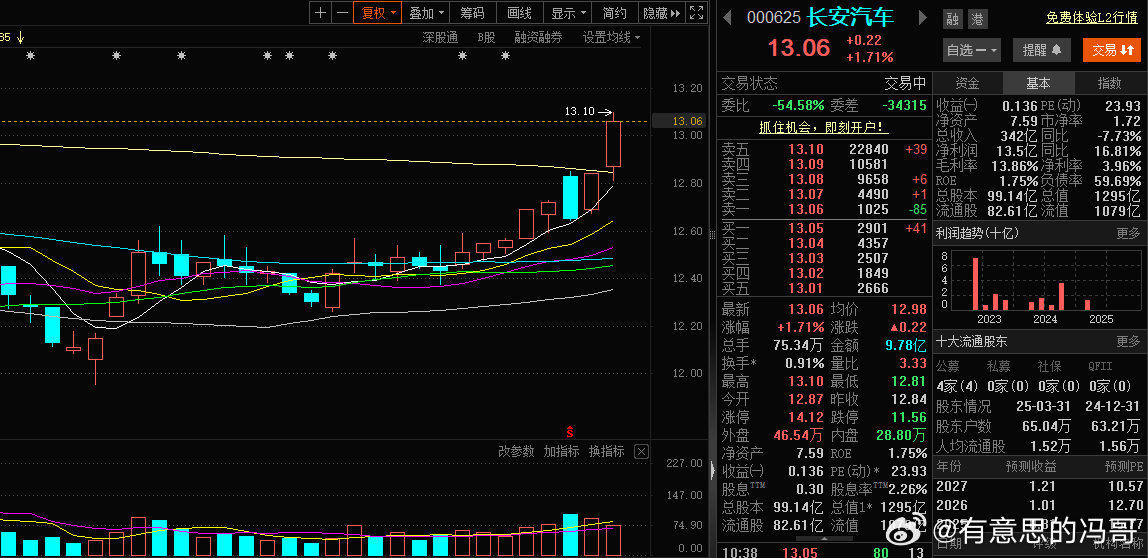Click the 融资融券 tag
This screenshot has width=1148, height=558.
click(x=538, y=37)
